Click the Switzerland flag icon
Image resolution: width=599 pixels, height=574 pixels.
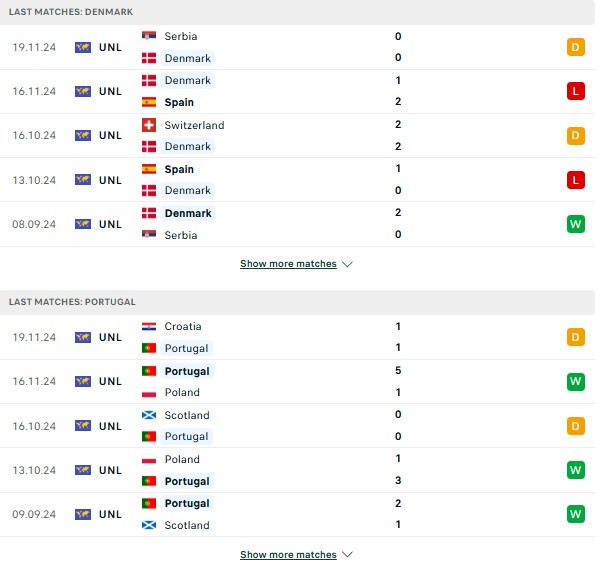coord(149,125)
